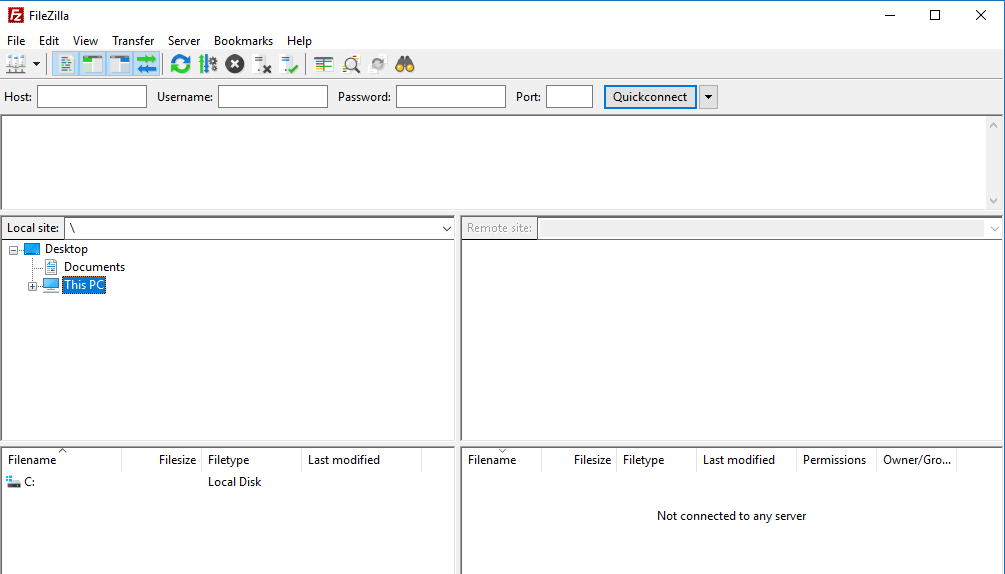The width and height of the screenshot is (1005, 574).
Task: Open the File menu
Action: point(16,40)
